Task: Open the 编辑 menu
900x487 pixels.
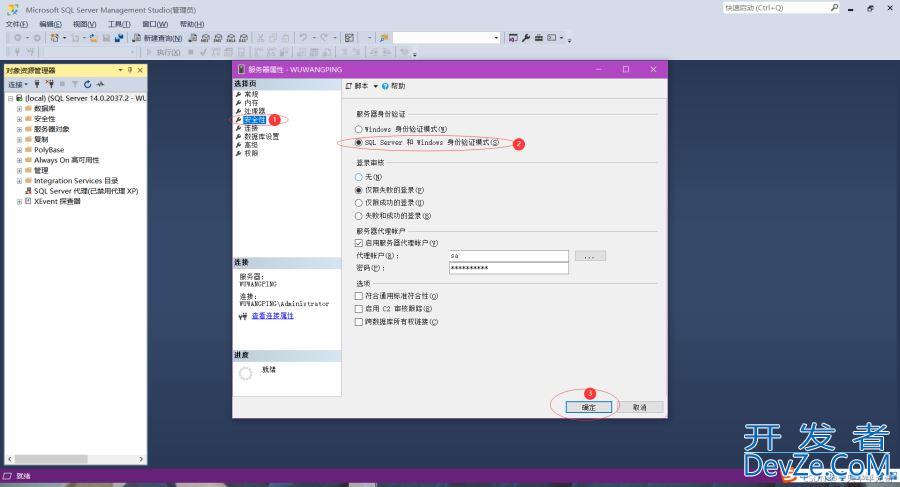Action: (50, 24)
